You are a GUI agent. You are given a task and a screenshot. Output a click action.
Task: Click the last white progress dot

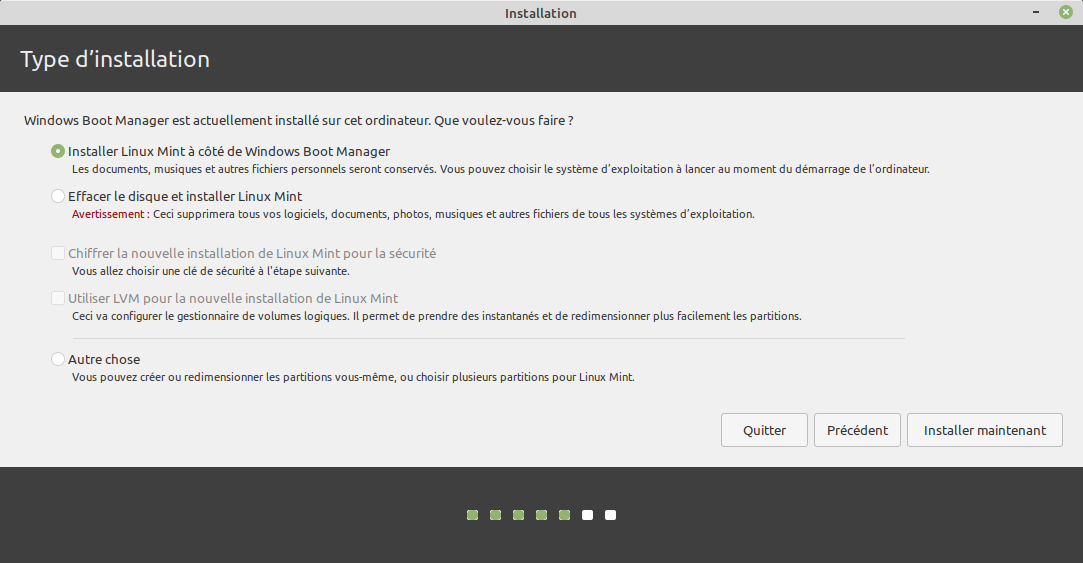[x=610, y=515]
